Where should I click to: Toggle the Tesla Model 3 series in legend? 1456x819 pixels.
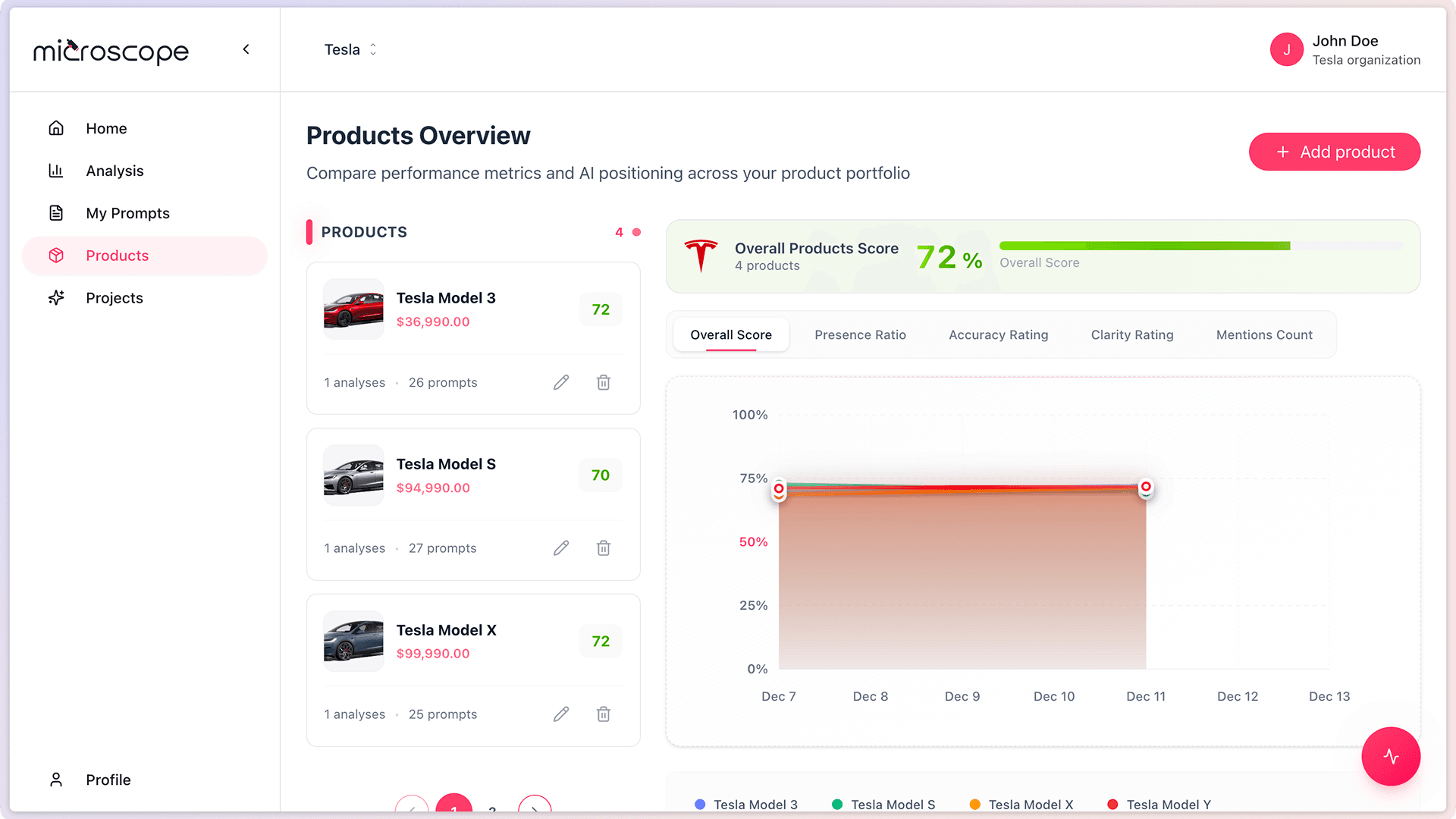(747, 805)
